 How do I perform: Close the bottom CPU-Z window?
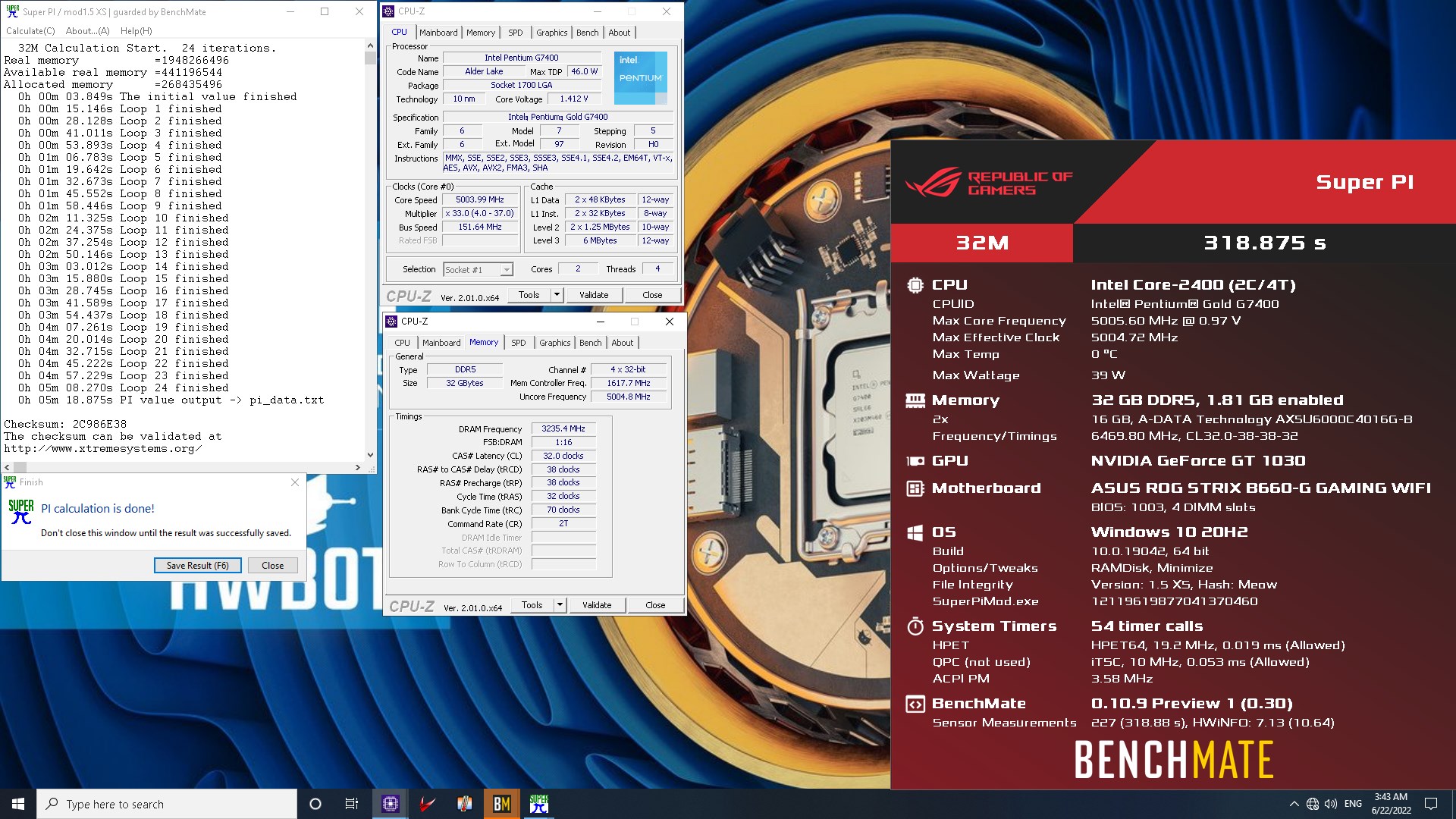(x=670, y=322)
